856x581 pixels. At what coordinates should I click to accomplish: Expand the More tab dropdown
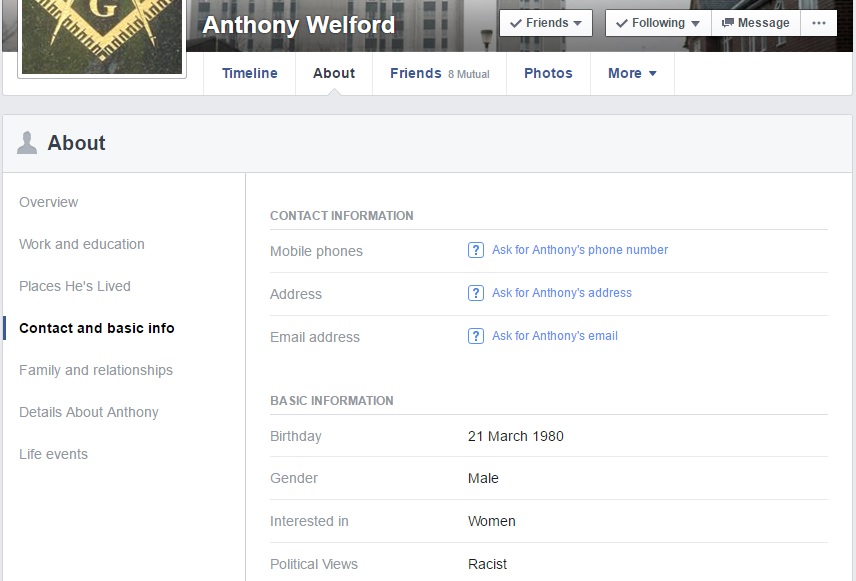632,73
